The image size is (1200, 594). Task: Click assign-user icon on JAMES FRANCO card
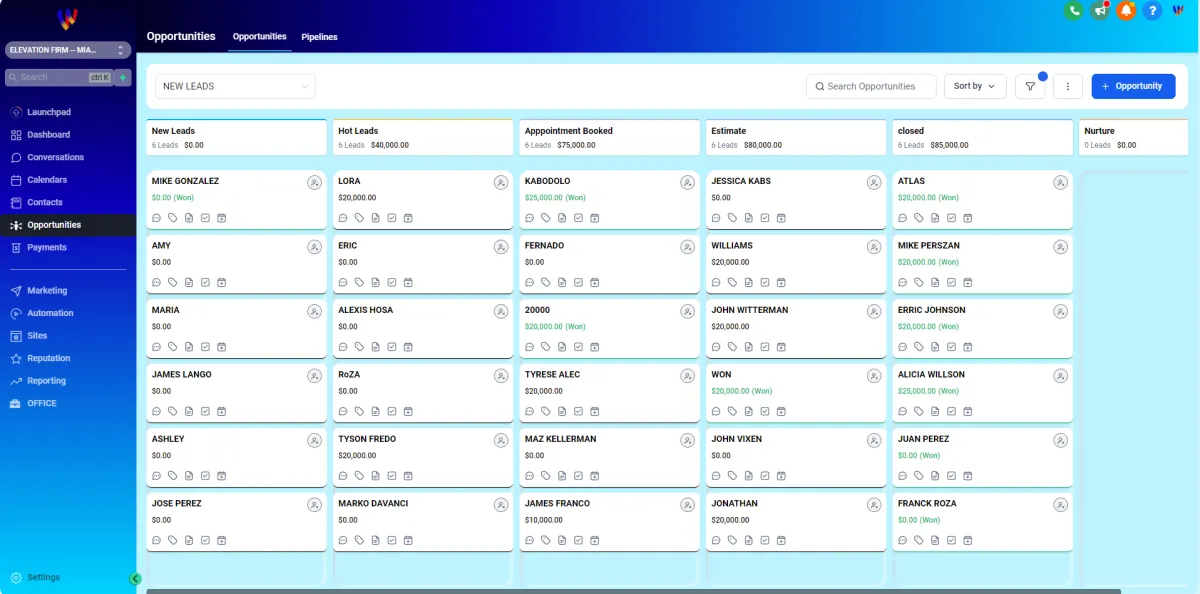point(688,505)
